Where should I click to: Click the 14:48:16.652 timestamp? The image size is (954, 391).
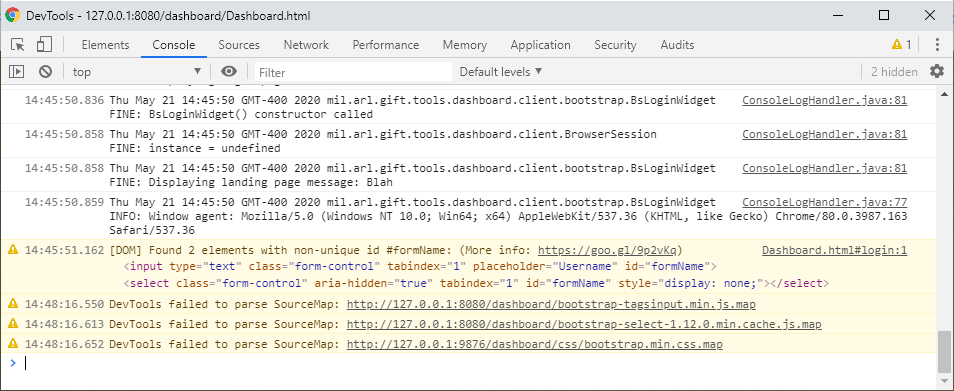pyautogui.click(x=64, y=345)
